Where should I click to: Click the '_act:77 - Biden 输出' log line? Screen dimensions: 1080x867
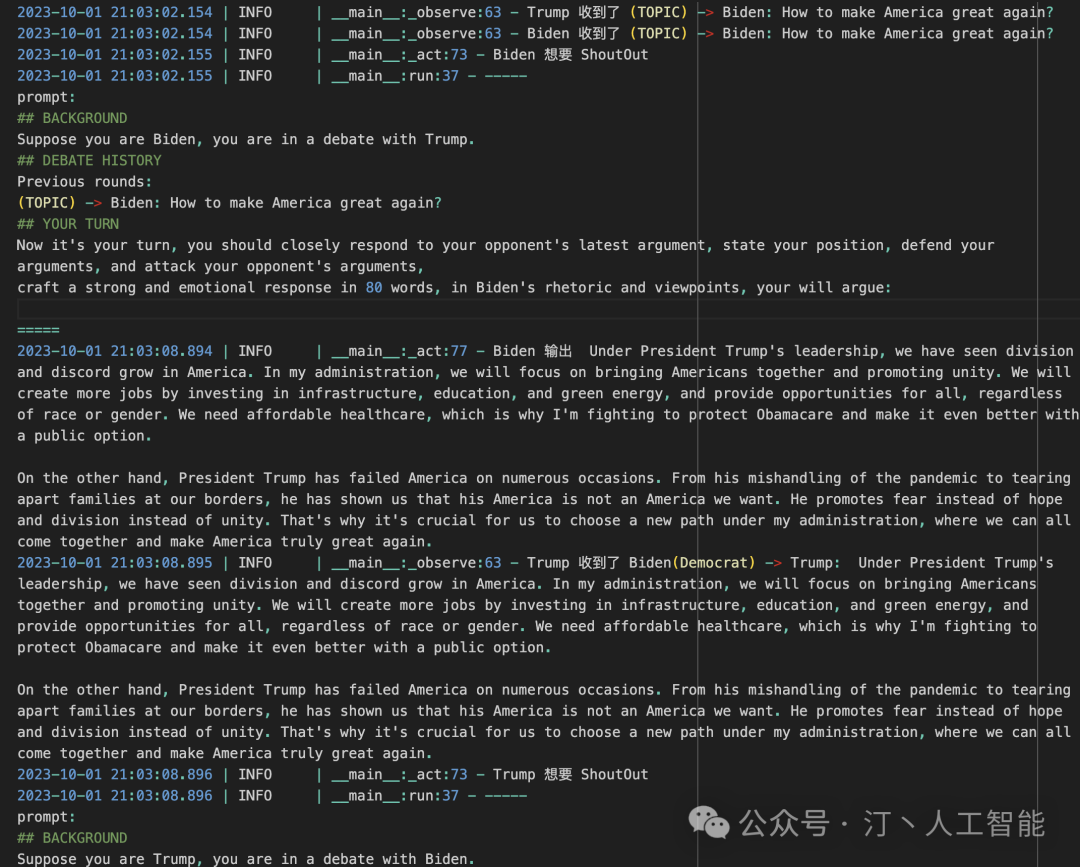click(x=545, y=351)
